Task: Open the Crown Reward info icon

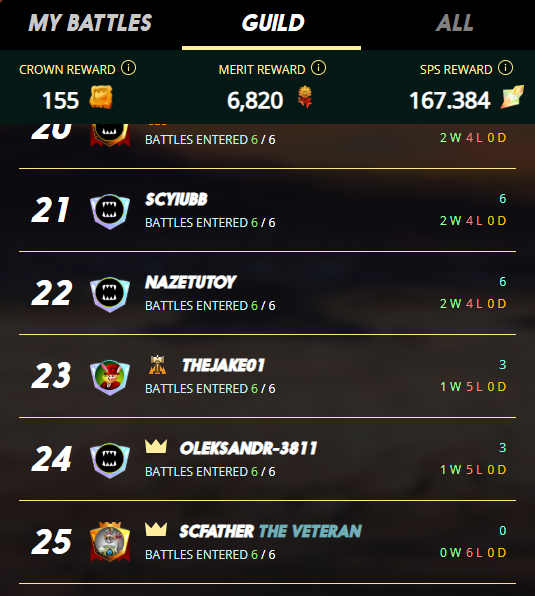Action: 128,68
